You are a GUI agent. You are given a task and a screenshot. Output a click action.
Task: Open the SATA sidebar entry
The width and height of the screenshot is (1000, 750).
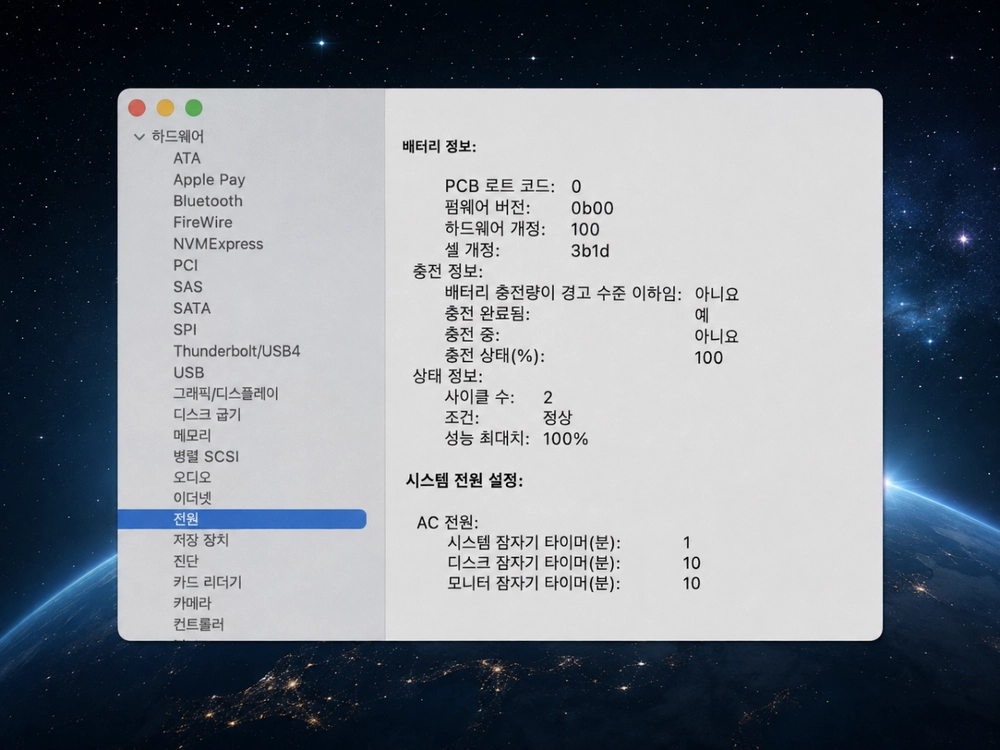coord(192,308)
